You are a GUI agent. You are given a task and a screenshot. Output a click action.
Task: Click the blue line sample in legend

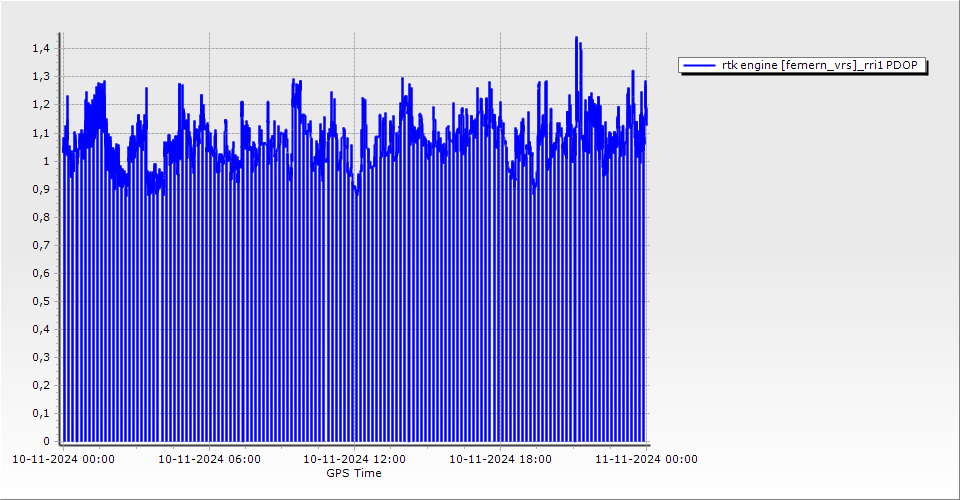click(700, 65)
